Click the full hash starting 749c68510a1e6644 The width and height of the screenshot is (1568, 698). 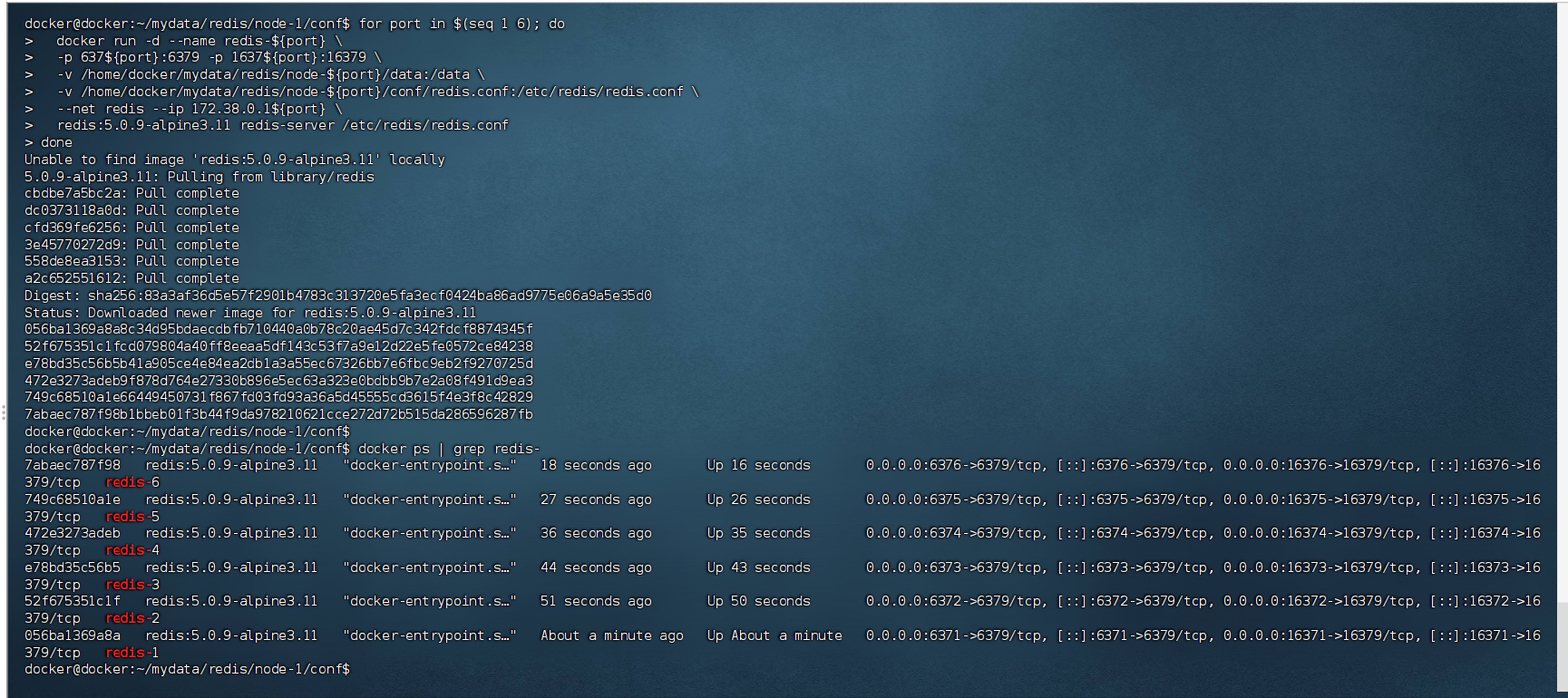[279, 397]
